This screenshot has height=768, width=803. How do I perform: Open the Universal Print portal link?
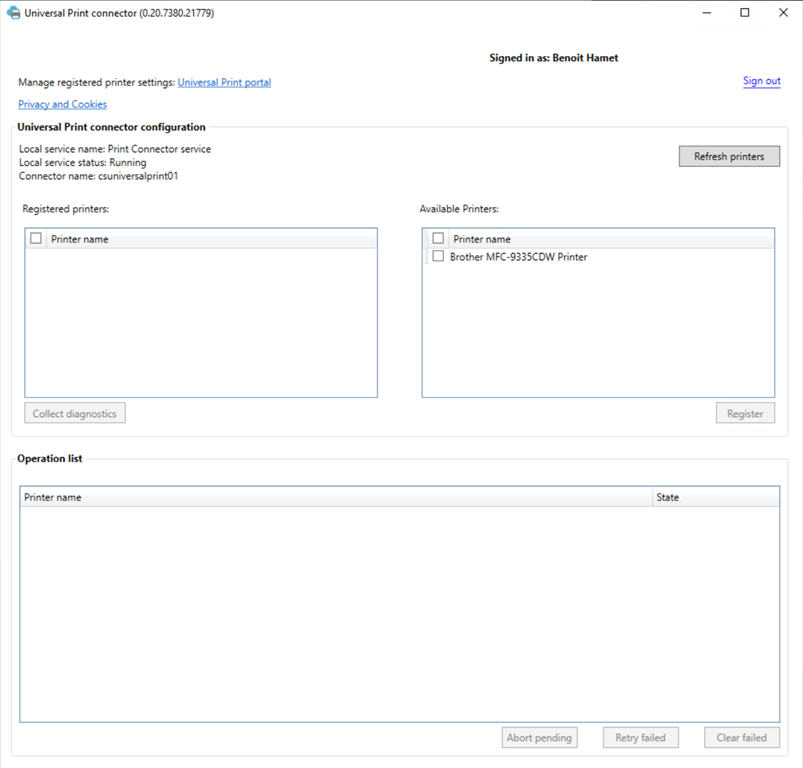coord(223,82)
